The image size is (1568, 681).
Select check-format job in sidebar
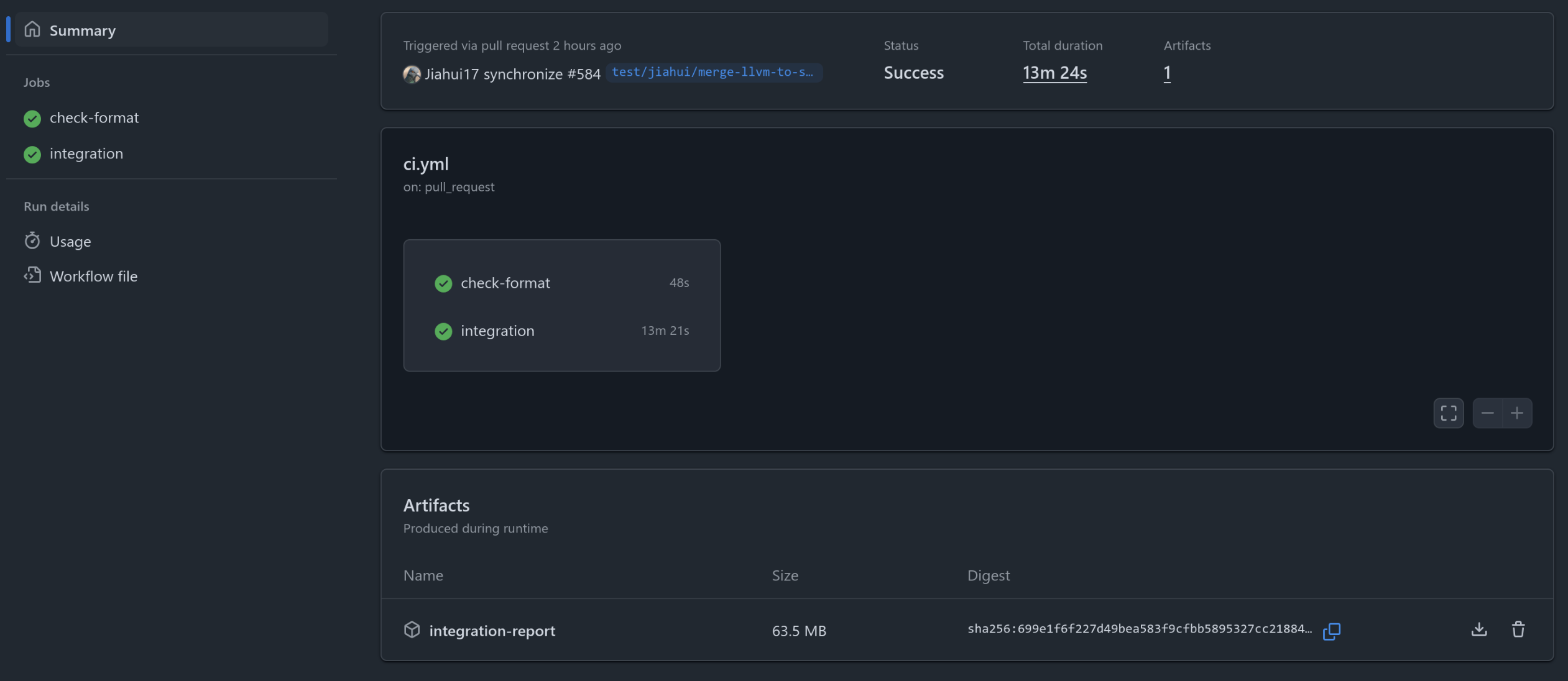[93, 117]
